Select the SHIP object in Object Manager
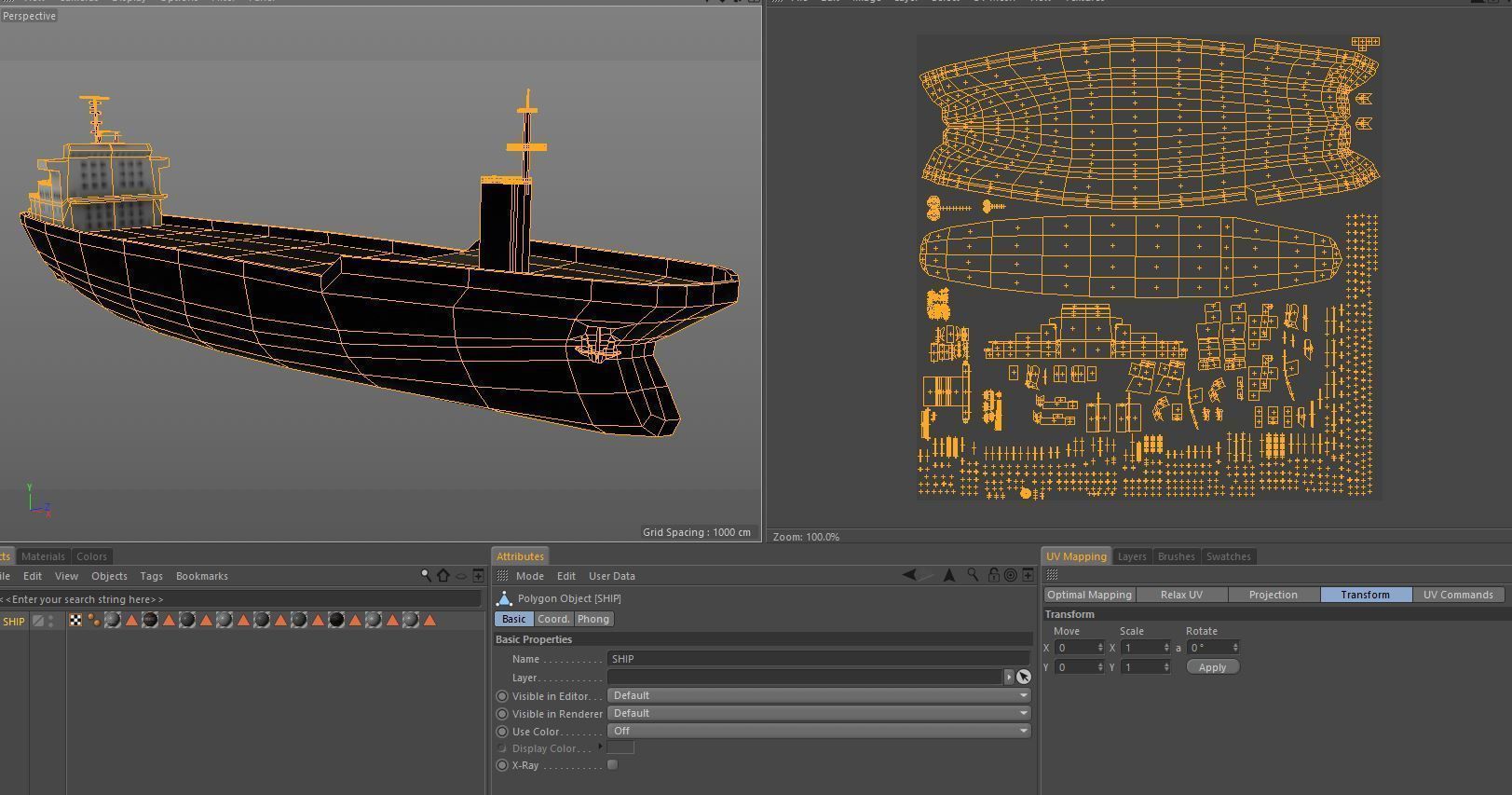The image size is (1512, 795). (x=13, y=622)
